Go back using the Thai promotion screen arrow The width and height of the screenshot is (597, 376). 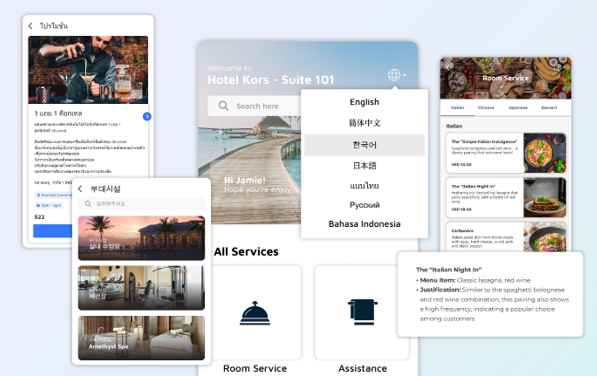(30, 26)
